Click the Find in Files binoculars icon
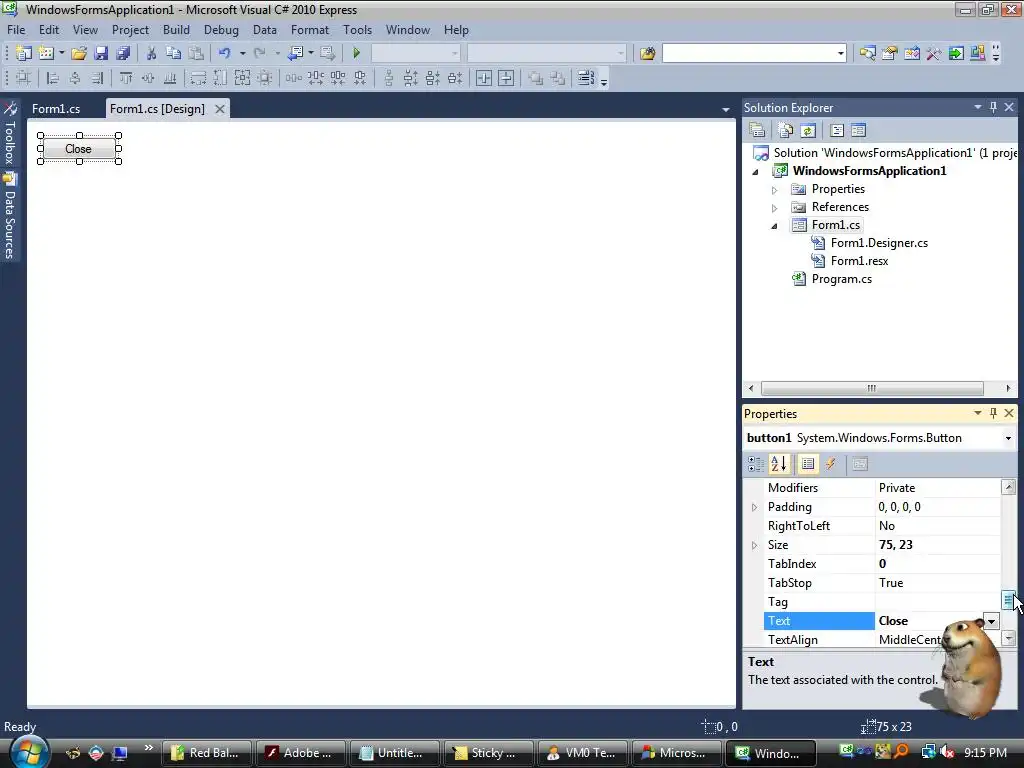Viewport: 1024px width, 768px height. point(647,53)
